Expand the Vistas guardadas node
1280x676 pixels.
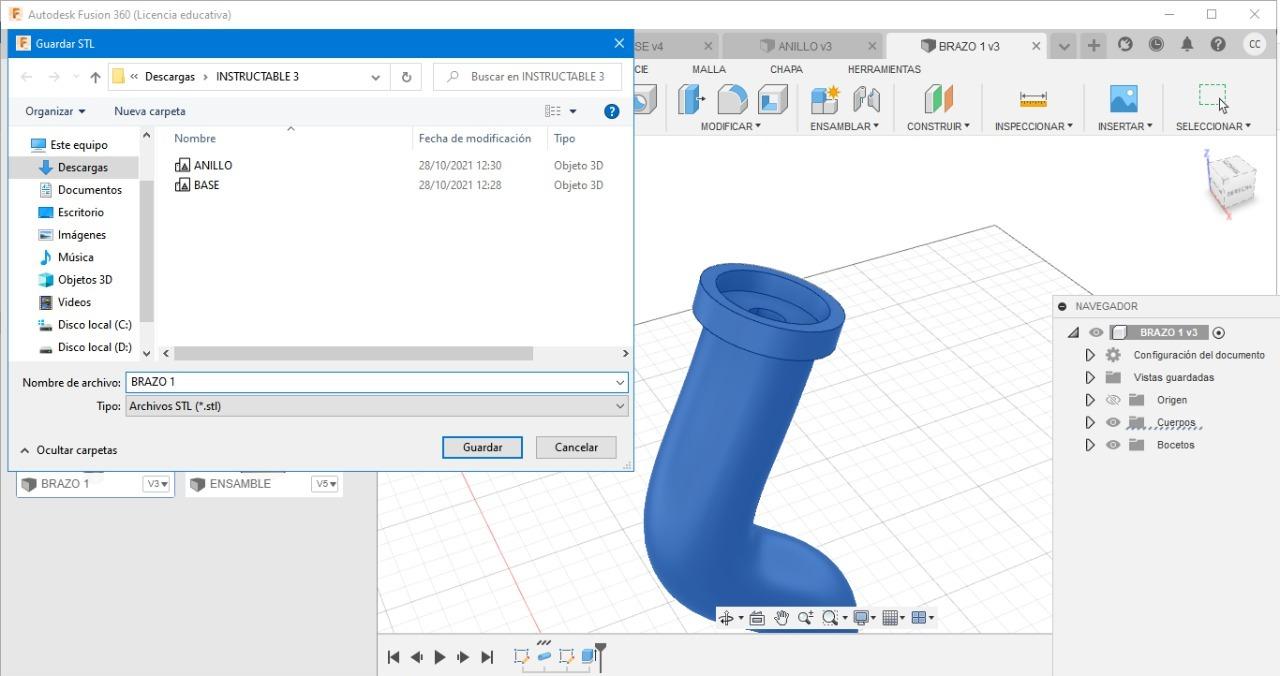[x=1090, y=378]
